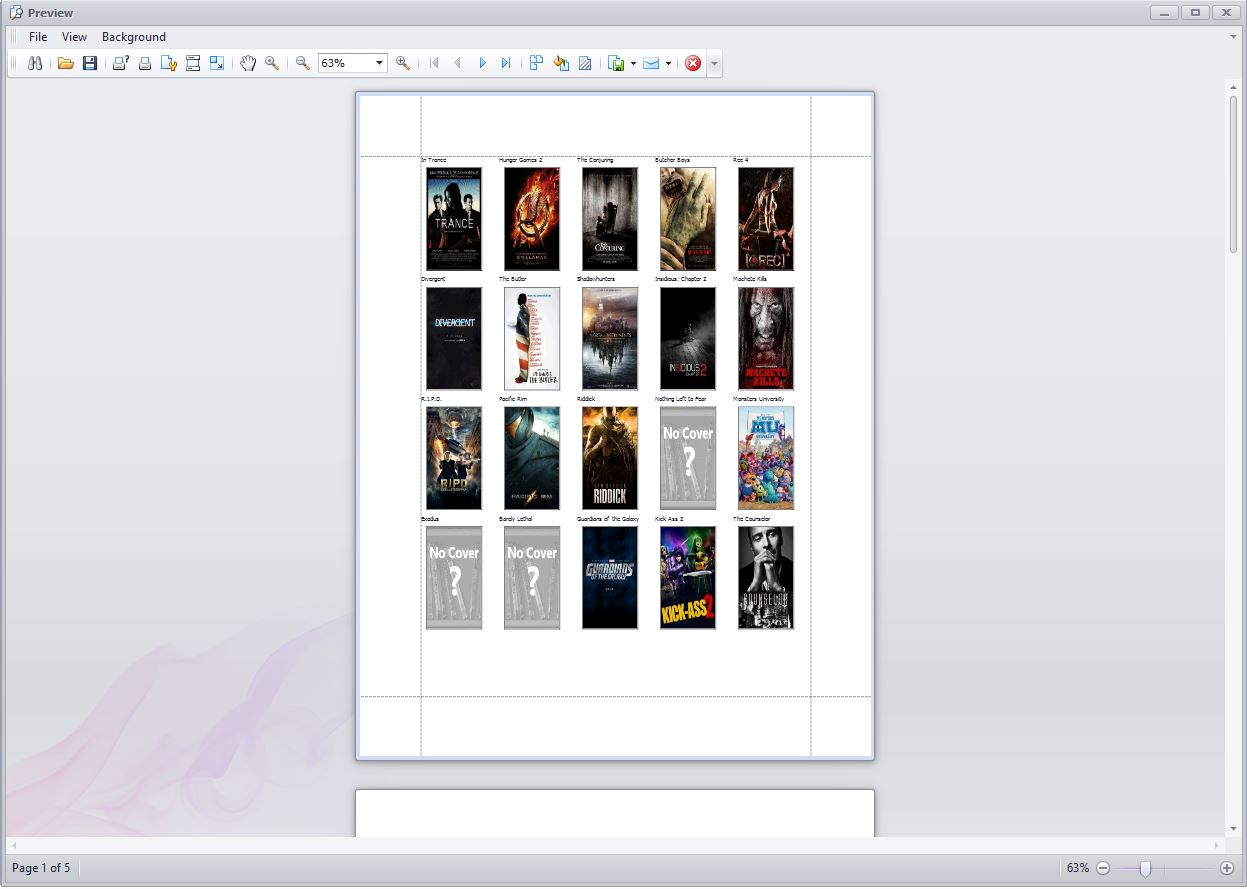This screenshot has height=889, width=1247.
Task: Toggle the Watermark icon
Action: (x=585, y=63)
